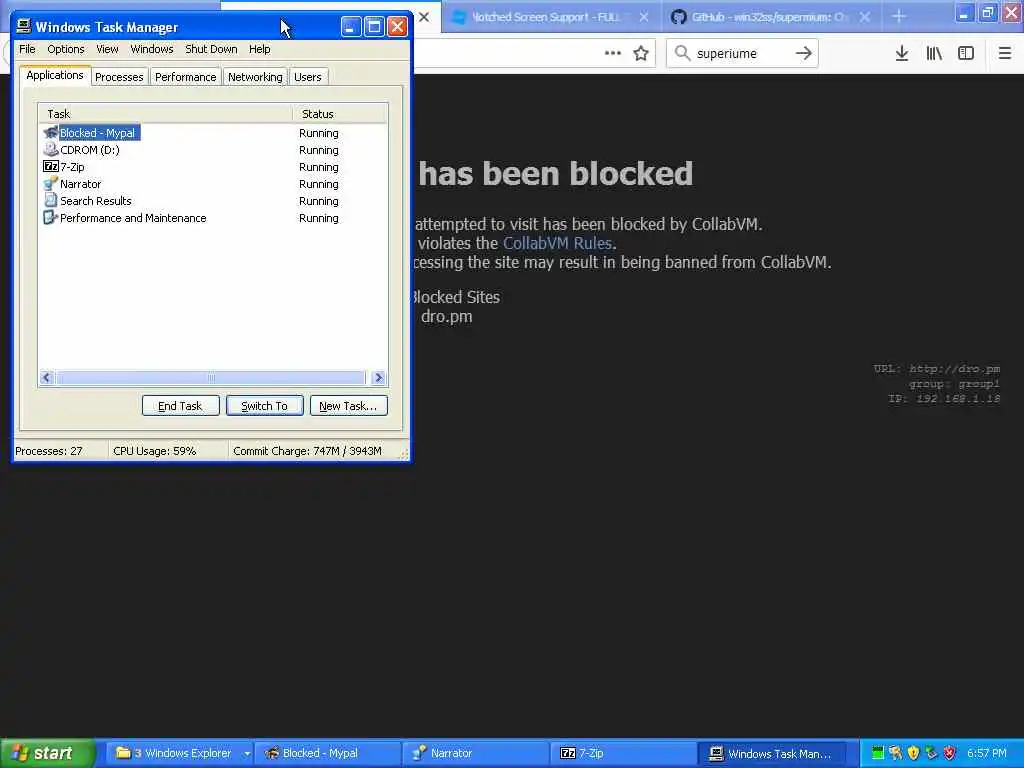Viewport: 1024px width, 768px height.
Task: Click the taskbar clock showing 6:57 PM
Action: click(986, 753)
